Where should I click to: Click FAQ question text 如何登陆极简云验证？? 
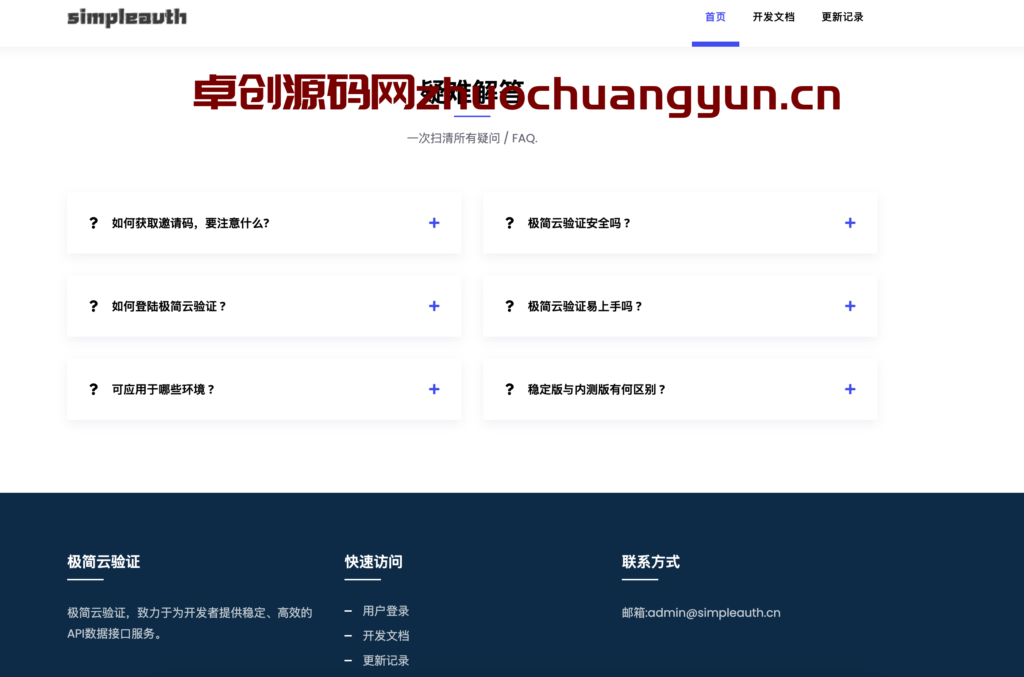tap(169, 306)
